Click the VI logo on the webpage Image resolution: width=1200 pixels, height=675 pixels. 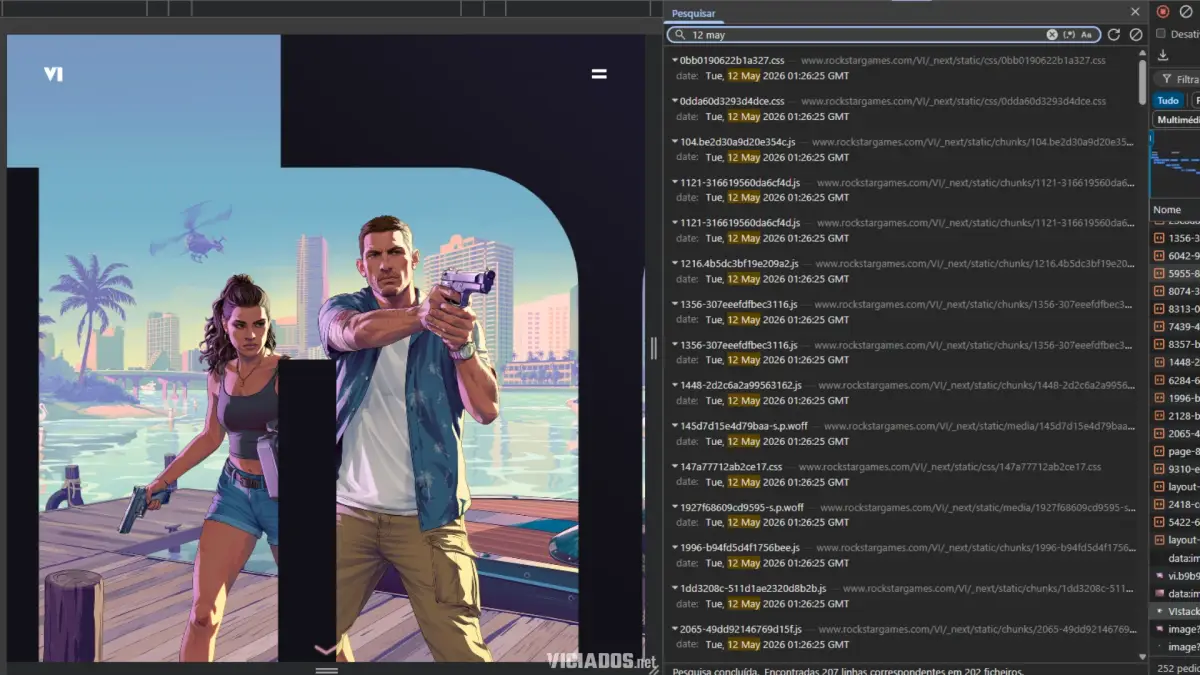(53, 74)
